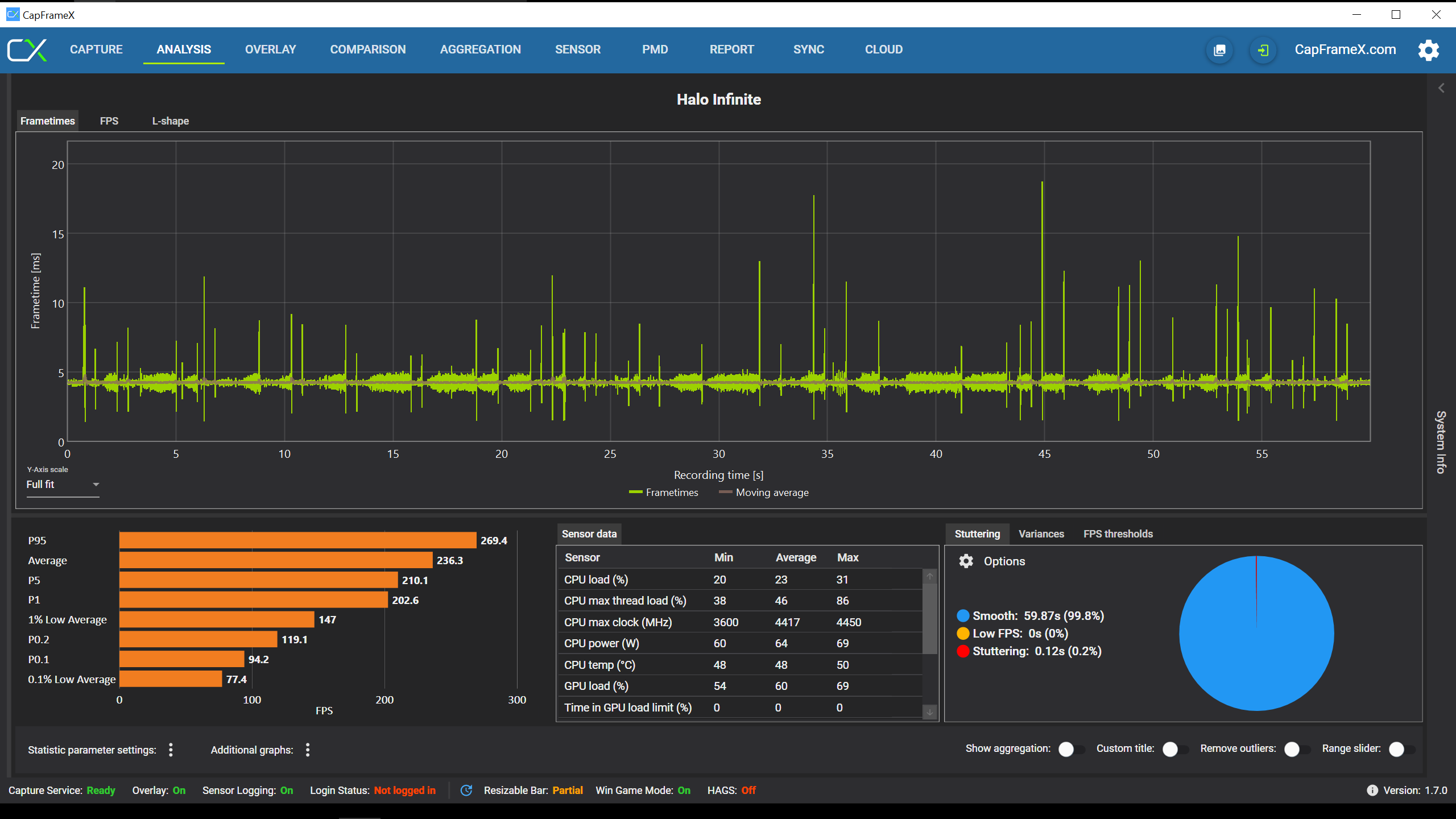The image size is (1456, 819).
Task: Click the red Stuttering legend dot
Action: (963, 651)
